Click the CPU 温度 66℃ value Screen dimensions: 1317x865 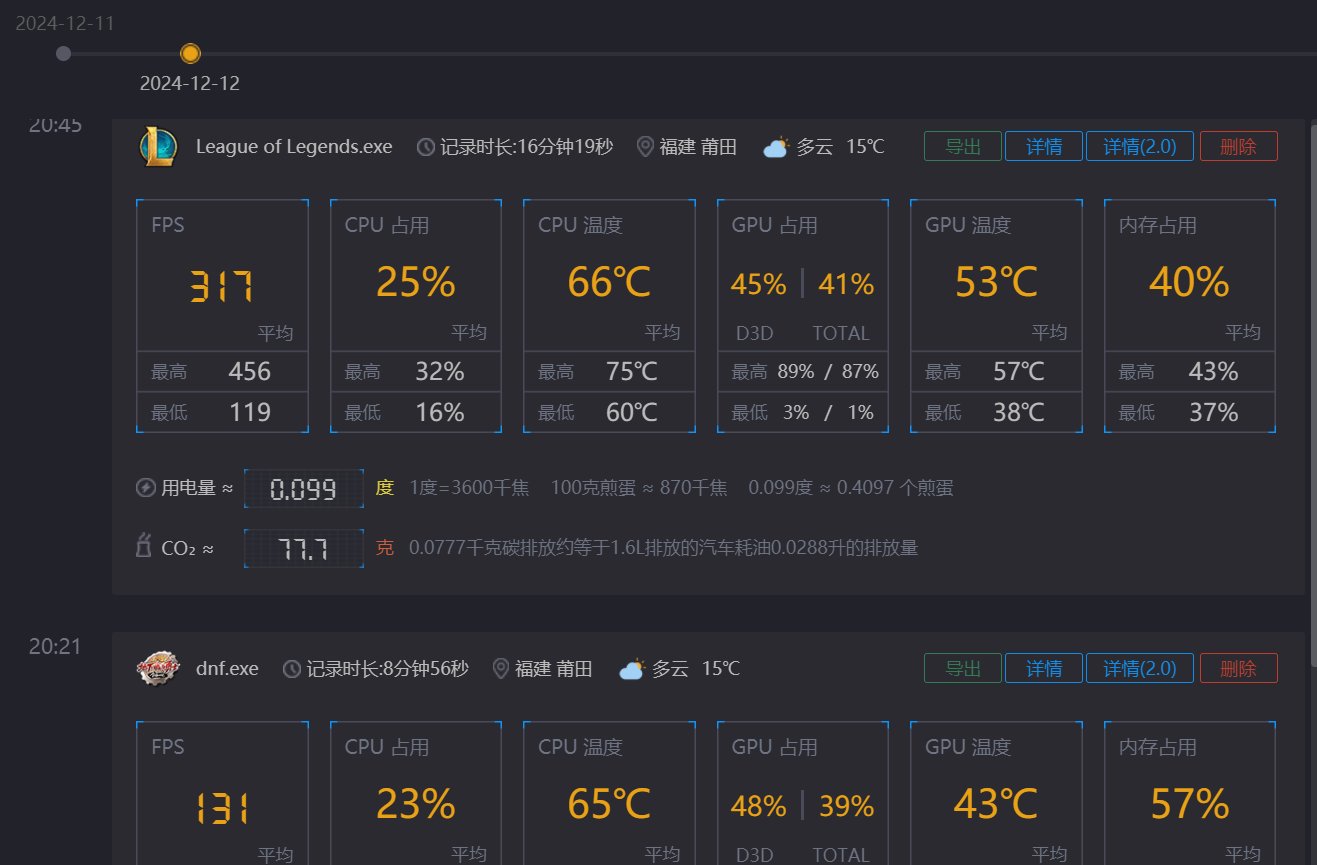(x=609, y=283)
